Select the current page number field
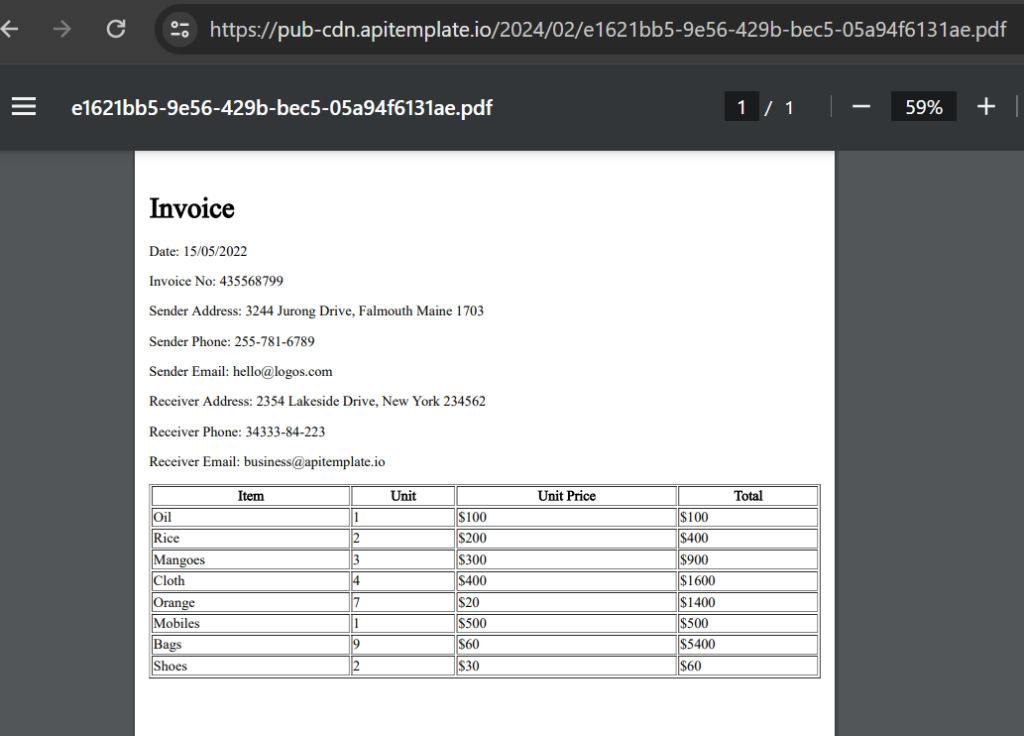The height and width of the screenshot is (736, 1024). click(x=741, y=106)
